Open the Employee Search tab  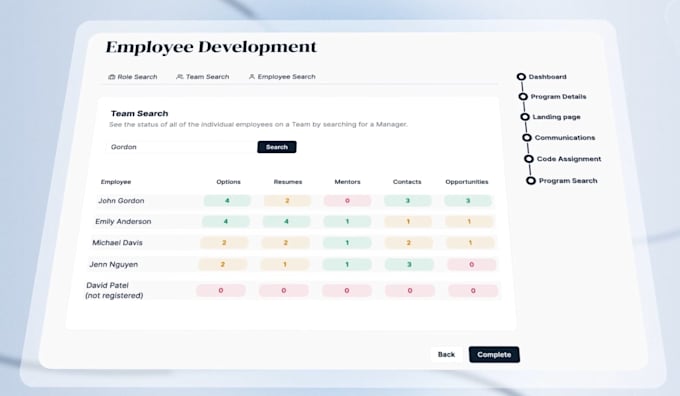click(x=282, y=76)
